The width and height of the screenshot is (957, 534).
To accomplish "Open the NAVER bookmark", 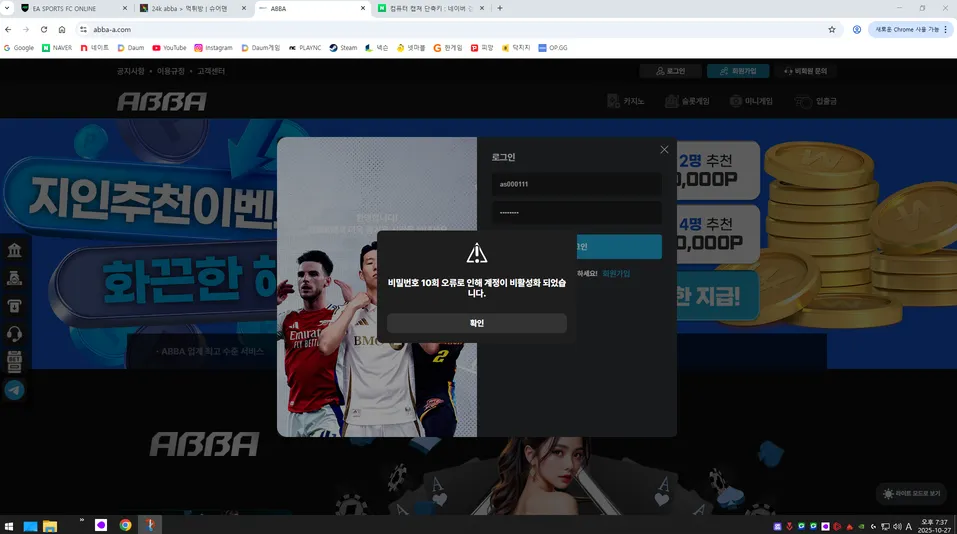I will (x=57, y=48).
